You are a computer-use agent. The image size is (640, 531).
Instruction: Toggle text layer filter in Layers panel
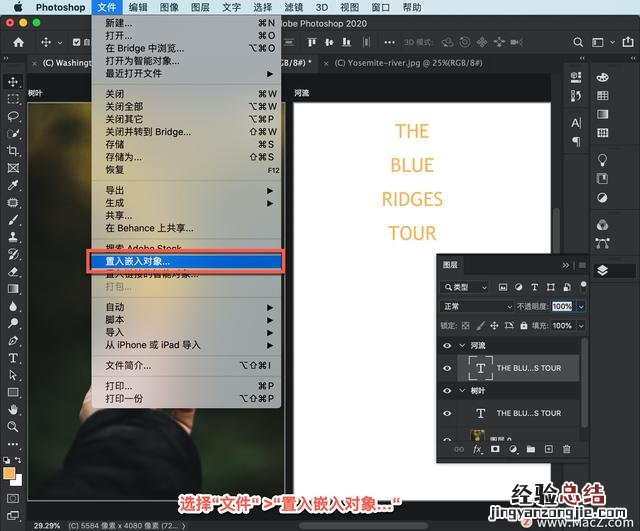[x=534, y=287]
